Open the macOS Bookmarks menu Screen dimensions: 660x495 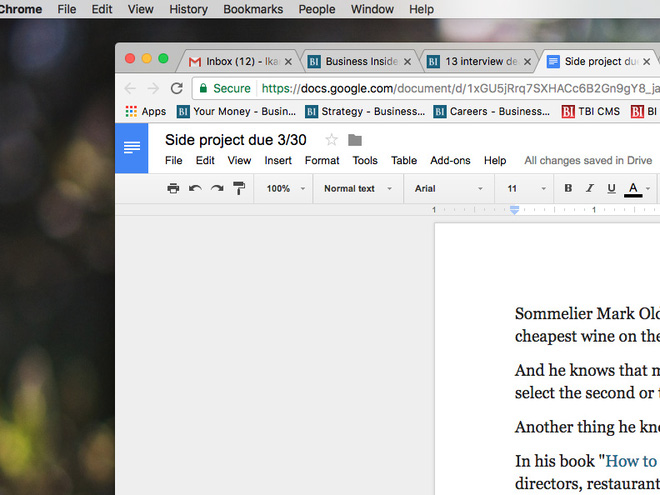point(253,9)
